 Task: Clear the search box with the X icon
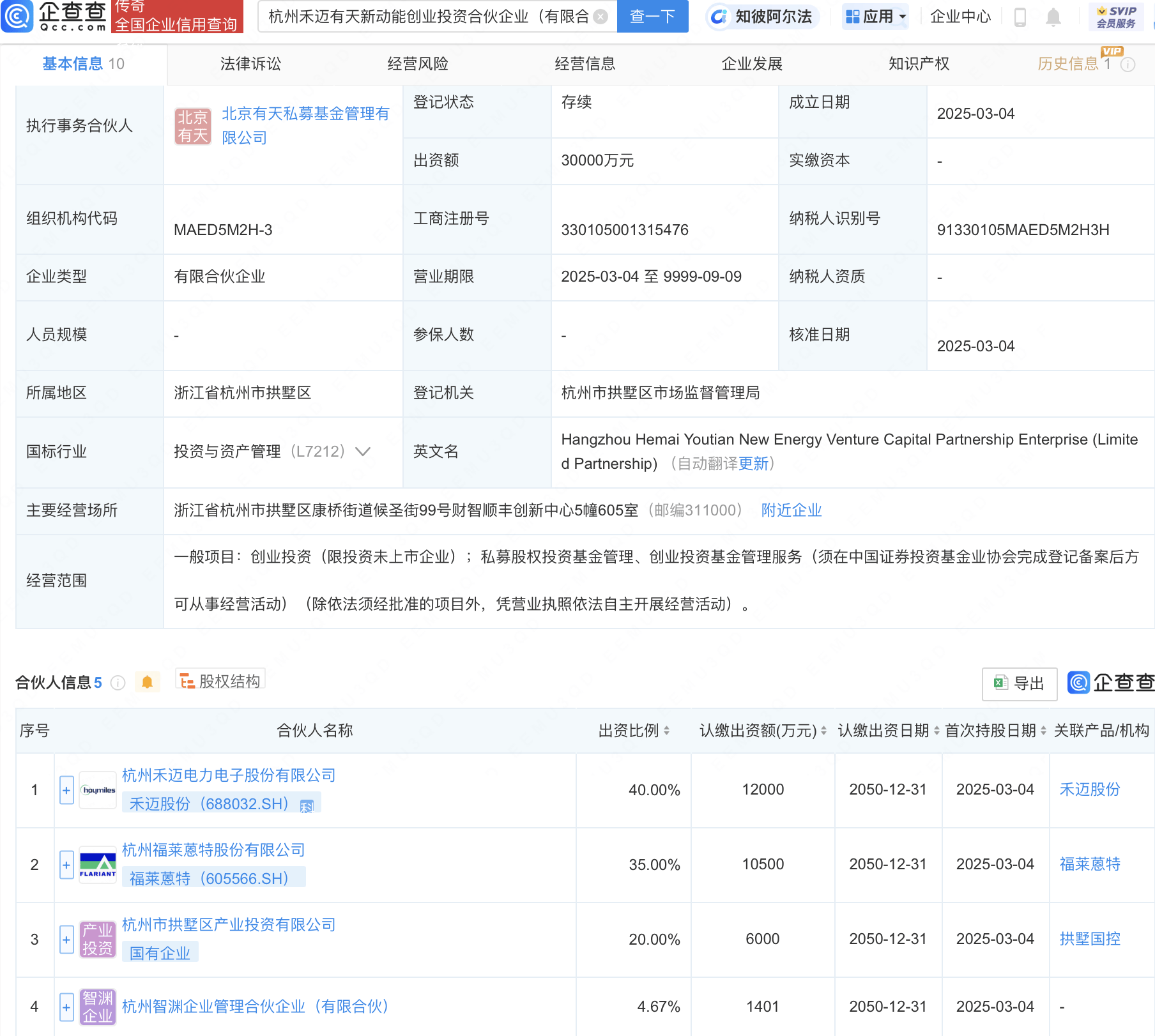(x=600, y=17)
